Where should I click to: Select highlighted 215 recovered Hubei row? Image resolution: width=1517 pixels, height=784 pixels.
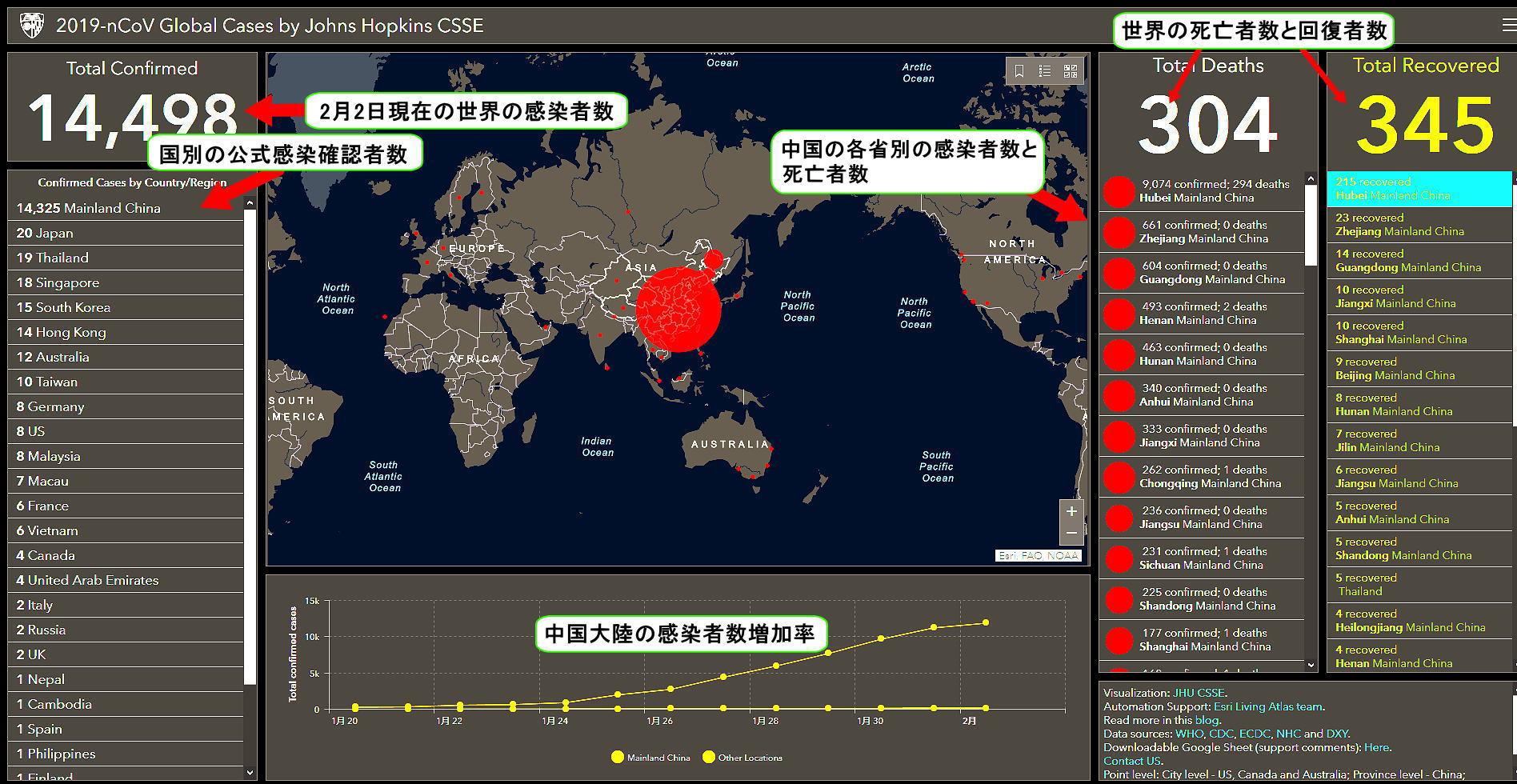[x=1419, y=189]
